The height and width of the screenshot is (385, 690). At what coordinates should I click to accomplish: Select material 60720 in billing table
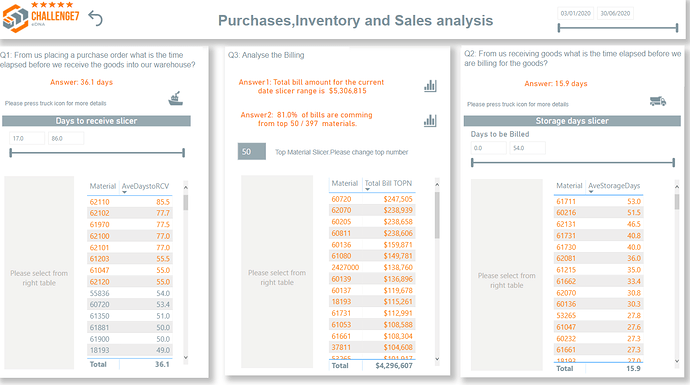(x=341, y=199)
